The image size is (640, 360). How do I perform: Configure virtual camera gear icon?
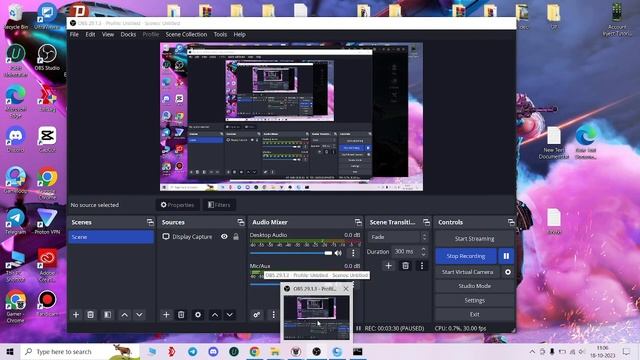pos(508,272)
